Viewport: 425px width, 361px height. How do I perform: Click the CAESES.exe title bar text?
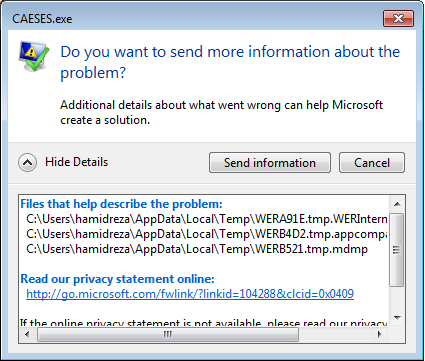[x=42, y=19]
